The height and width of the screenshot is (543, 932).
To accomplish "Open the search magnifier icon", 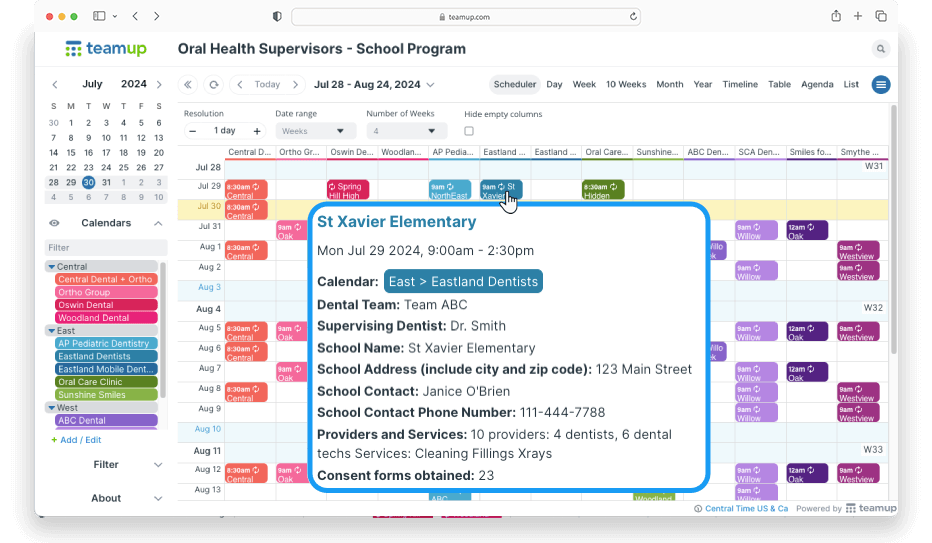I will click(x=880, y=49).
